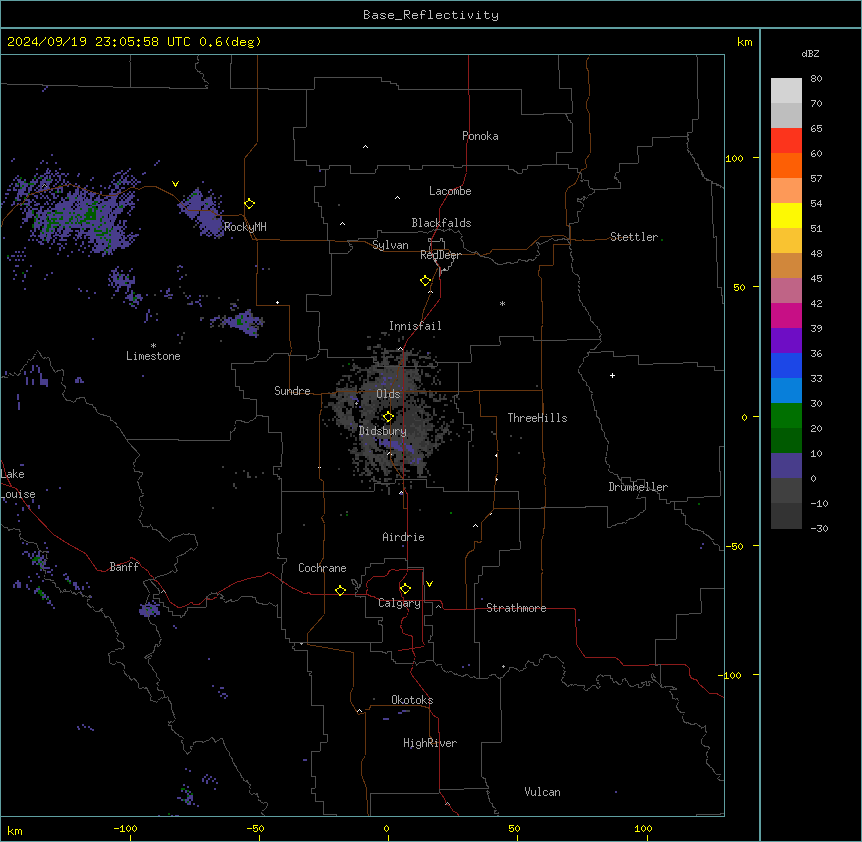Select the Airdrie label

pyautogui.click(x=404, y=537)
